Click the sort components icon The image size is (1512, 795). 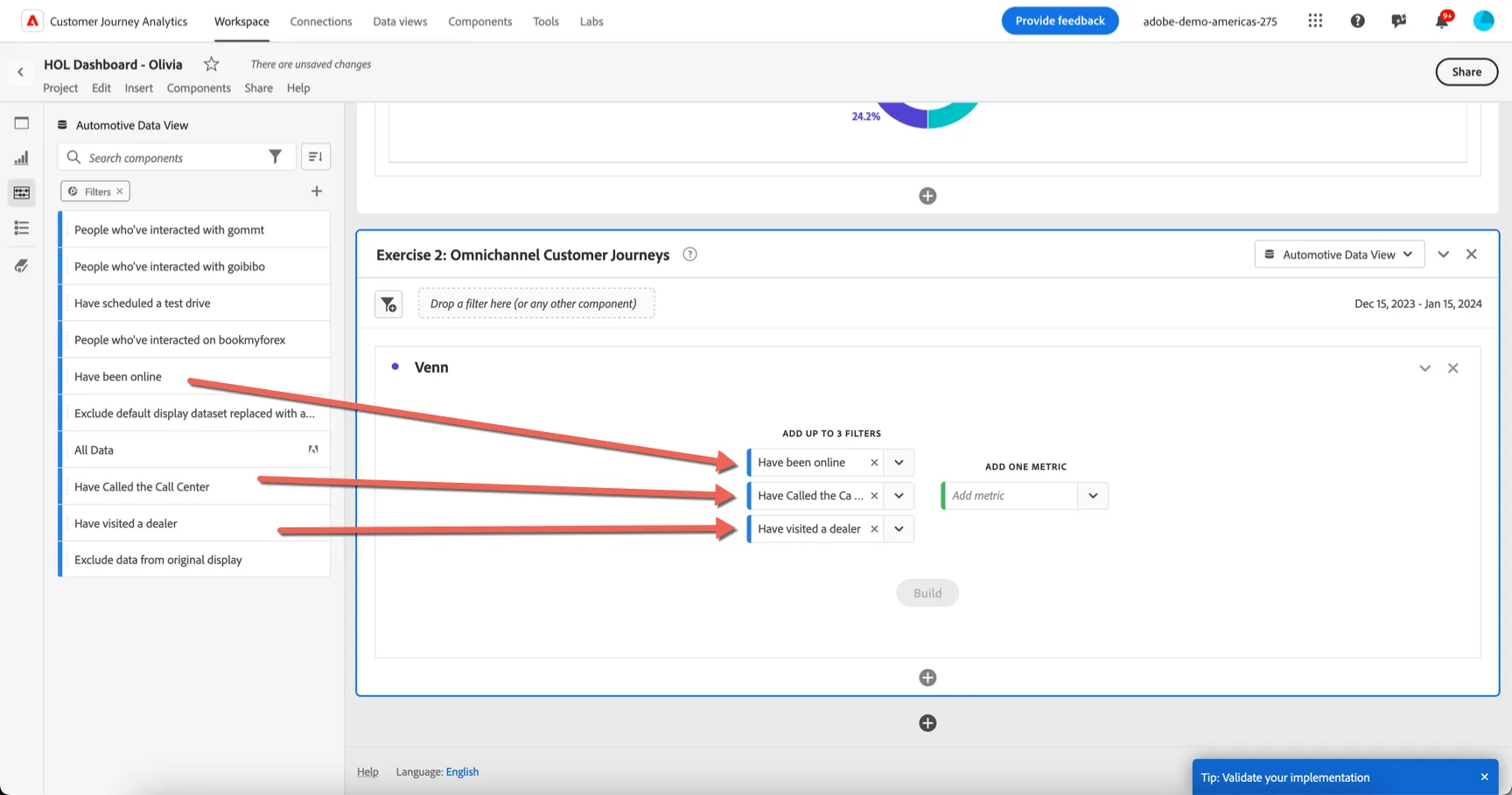pyautogui.click(x=316, y=157)
